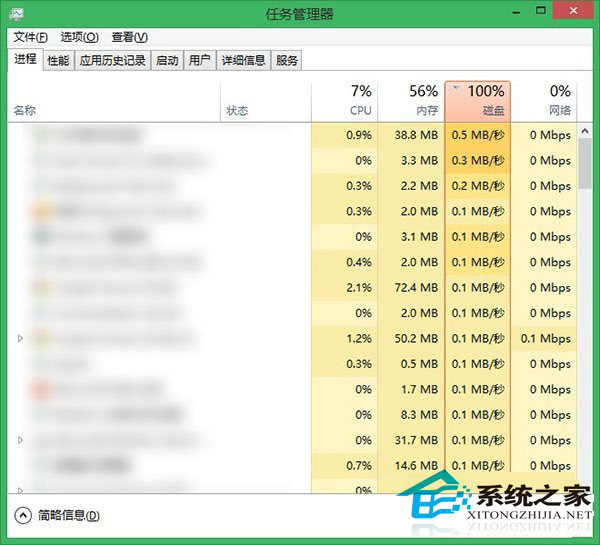The image size is (600, 545).
Task: Open the 应用历史记录 tab
Action: (x=112, y=60)
